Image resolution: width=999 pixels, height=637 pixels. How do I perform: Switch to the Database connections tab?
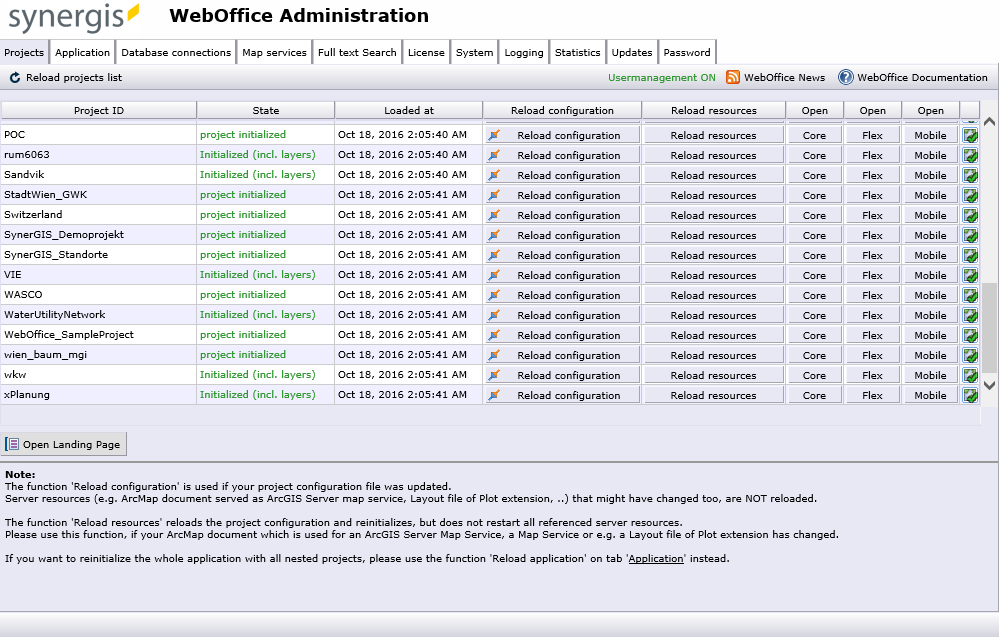tap(175, 51)
